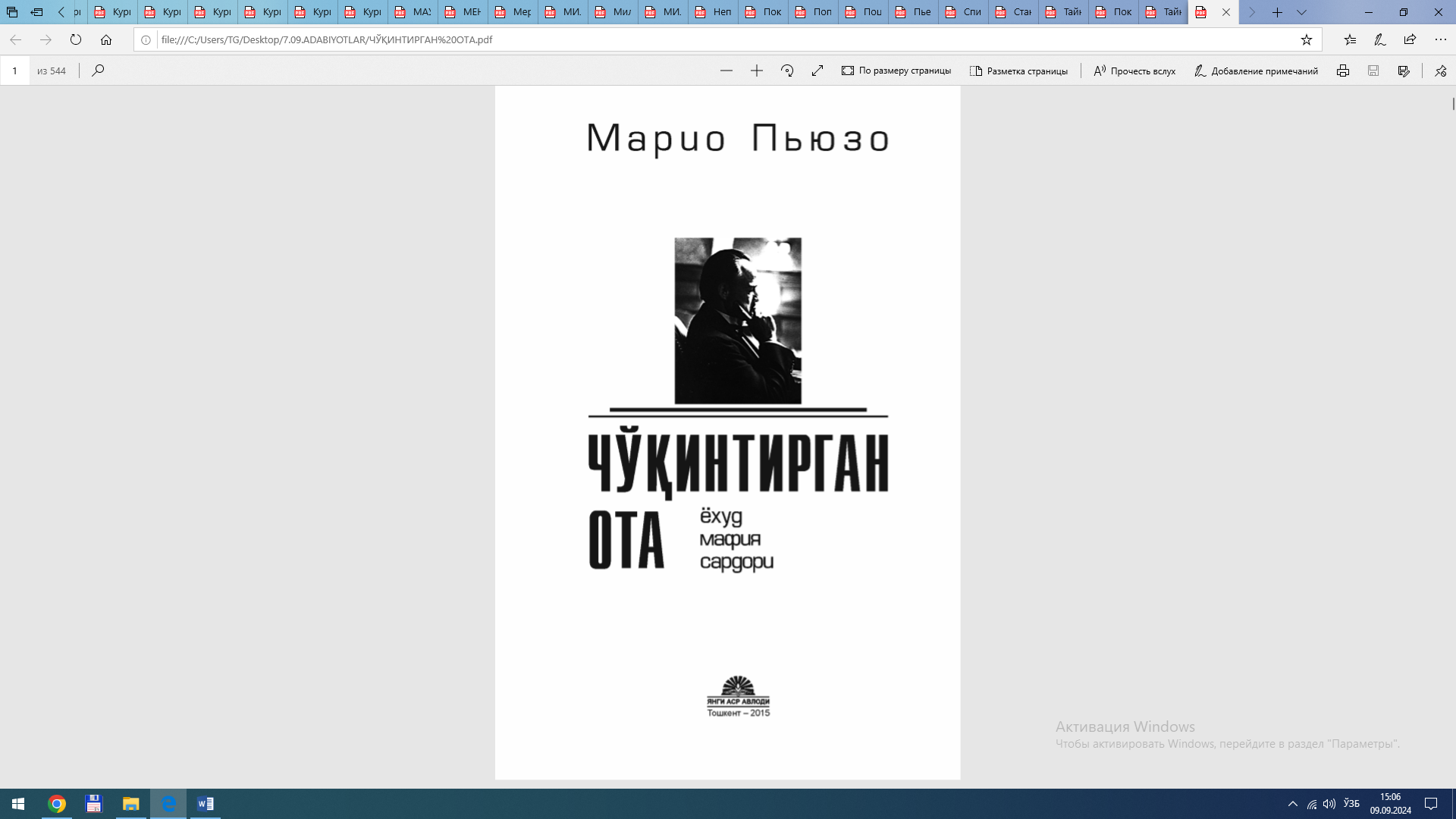Open volume control in tray
The height and width of the screenshot is (819, 1456).
[1329, 804]
